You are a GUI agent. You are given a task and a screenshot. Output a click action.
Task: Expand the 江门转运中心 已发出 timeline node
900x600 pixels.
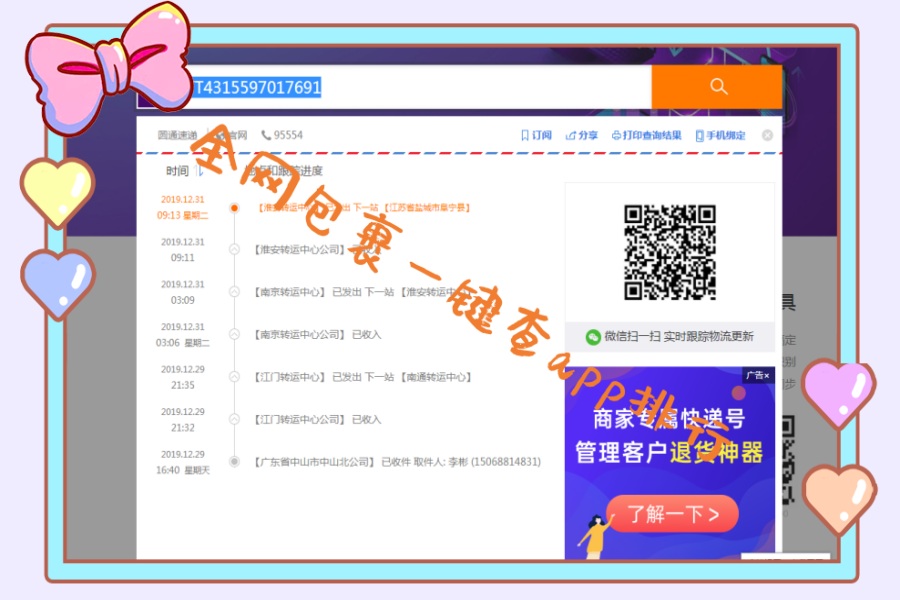pos(235,376)
